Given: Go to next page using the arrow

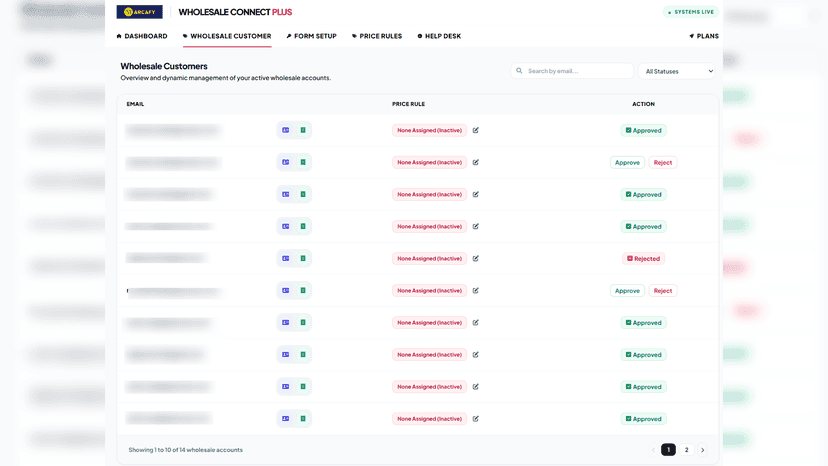Looking at the screenshot, I should tap(702, 450).
